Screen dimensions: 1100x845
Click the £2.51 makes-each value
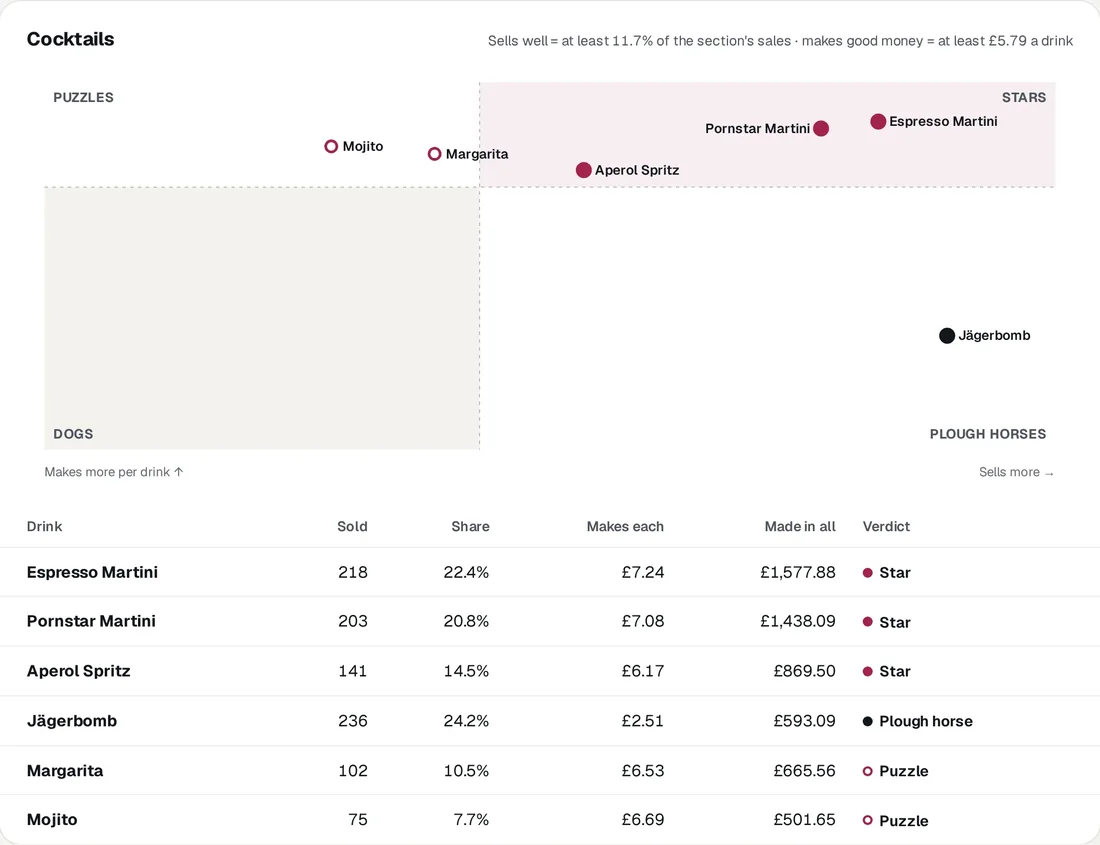[x=643, y=721]
